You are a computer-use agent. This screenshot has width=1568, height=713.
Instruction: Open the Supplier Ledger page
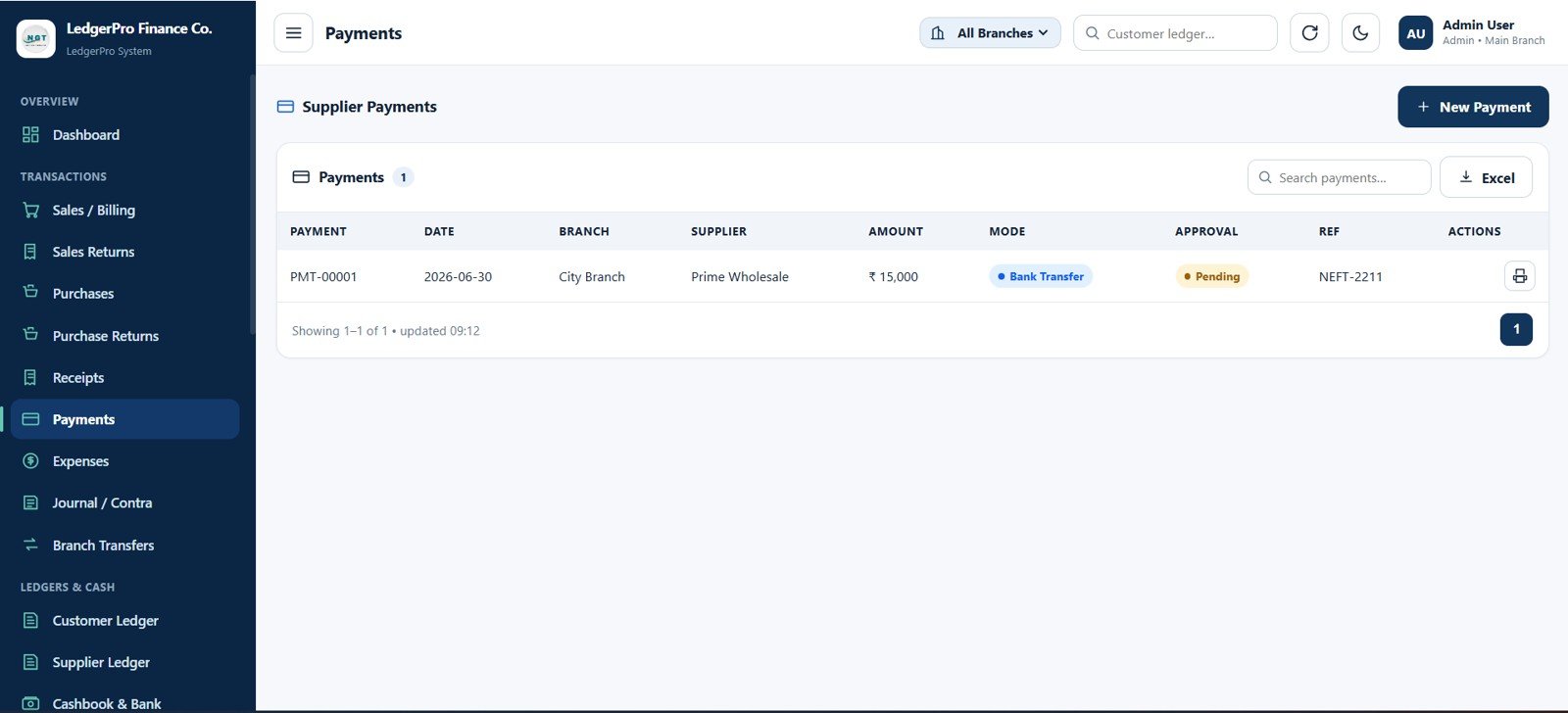125,663
